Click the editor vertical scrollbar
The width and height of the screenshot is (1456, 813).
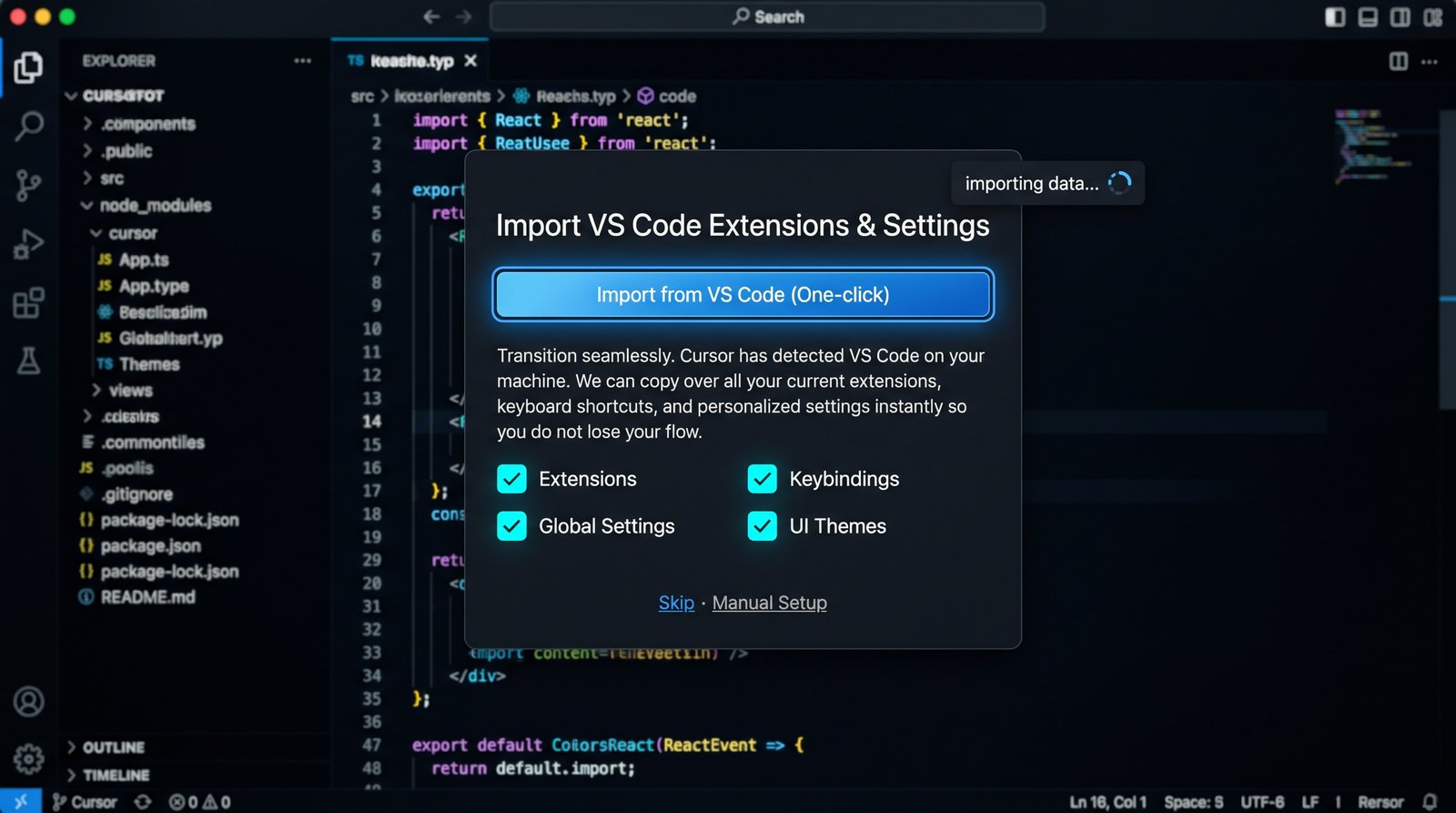pos(1448,259)
